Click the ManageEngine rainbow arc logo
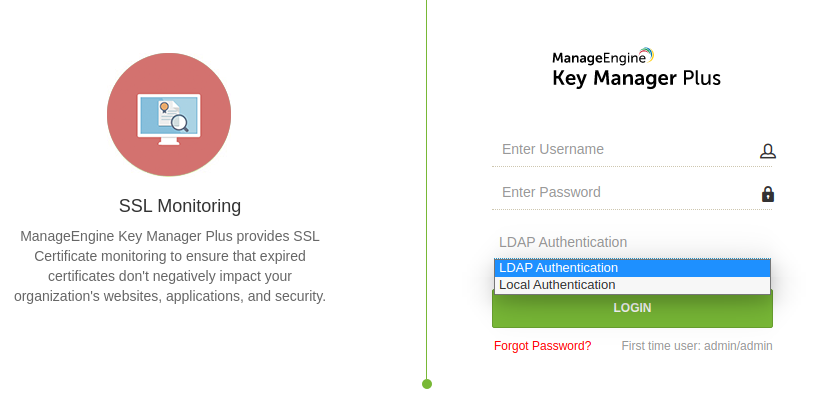818x417 pixels. 645,54
